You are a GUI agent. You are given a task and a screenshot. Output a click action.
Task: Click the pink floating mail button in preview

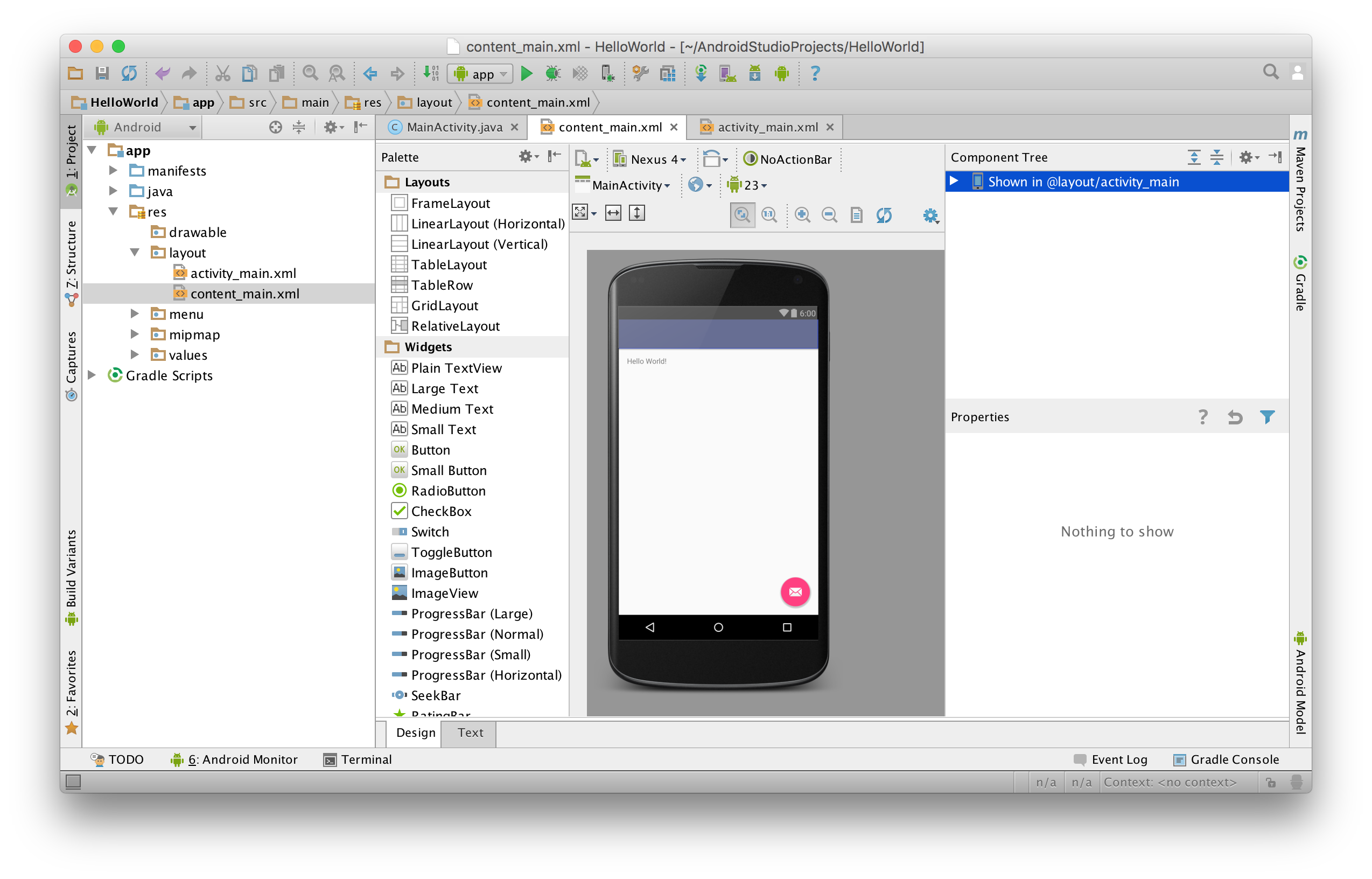[x=795, y=592]
